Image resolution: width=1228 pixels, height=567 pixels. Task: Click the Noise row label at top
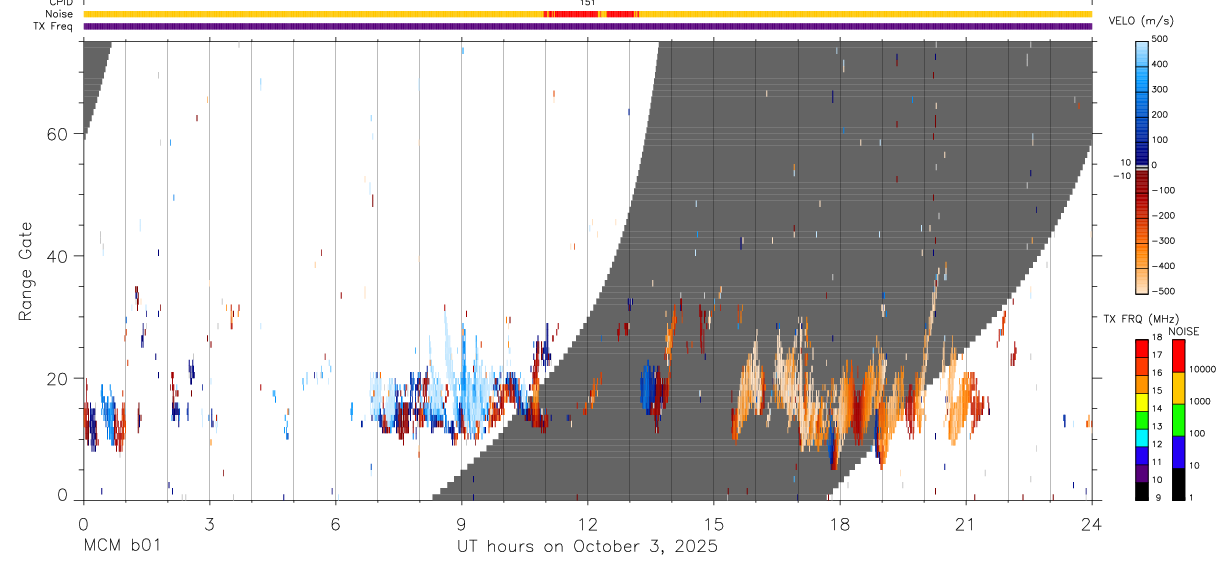click(59, 14)
